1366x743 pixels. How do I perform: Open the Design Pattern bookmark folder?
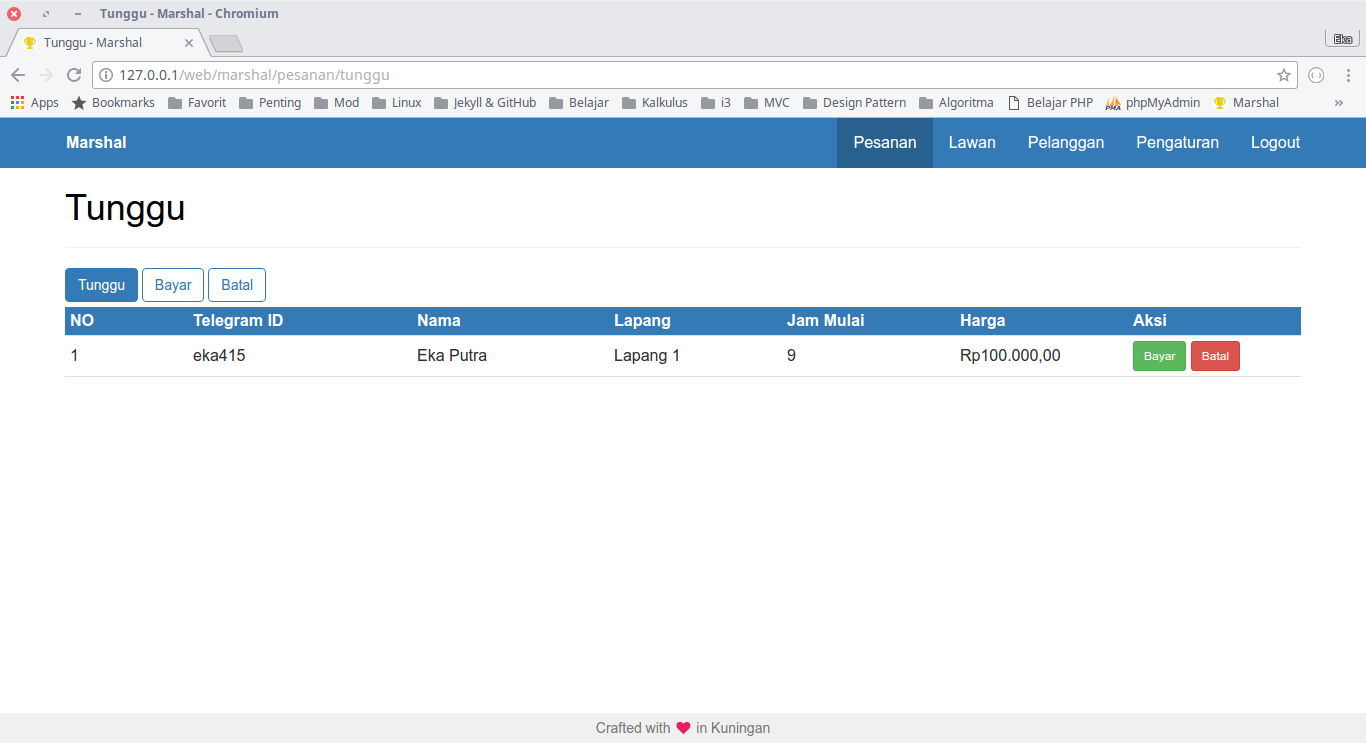click(x=855, y=103)
